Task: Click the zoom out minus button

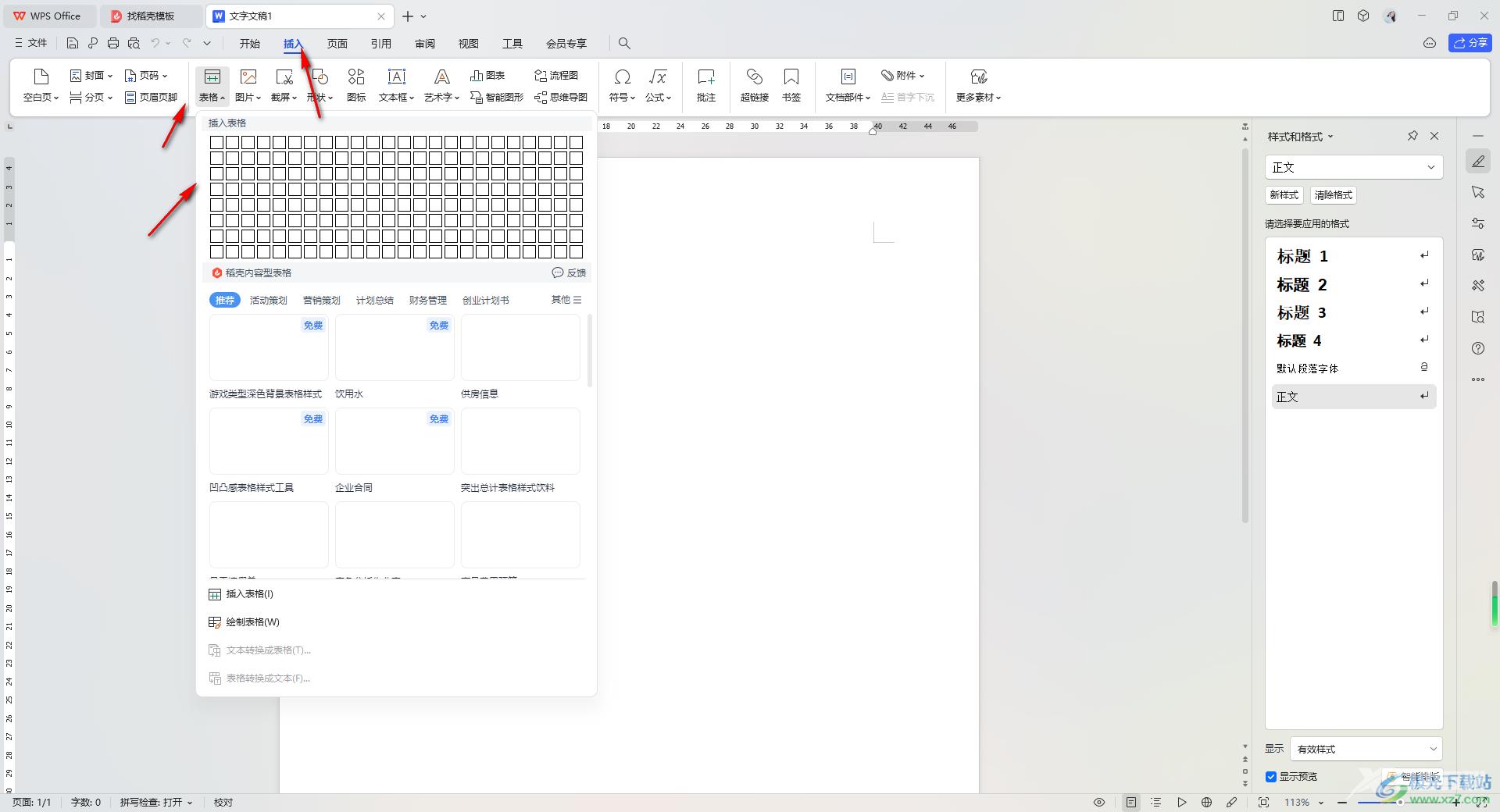Action: coord(1342,802)
